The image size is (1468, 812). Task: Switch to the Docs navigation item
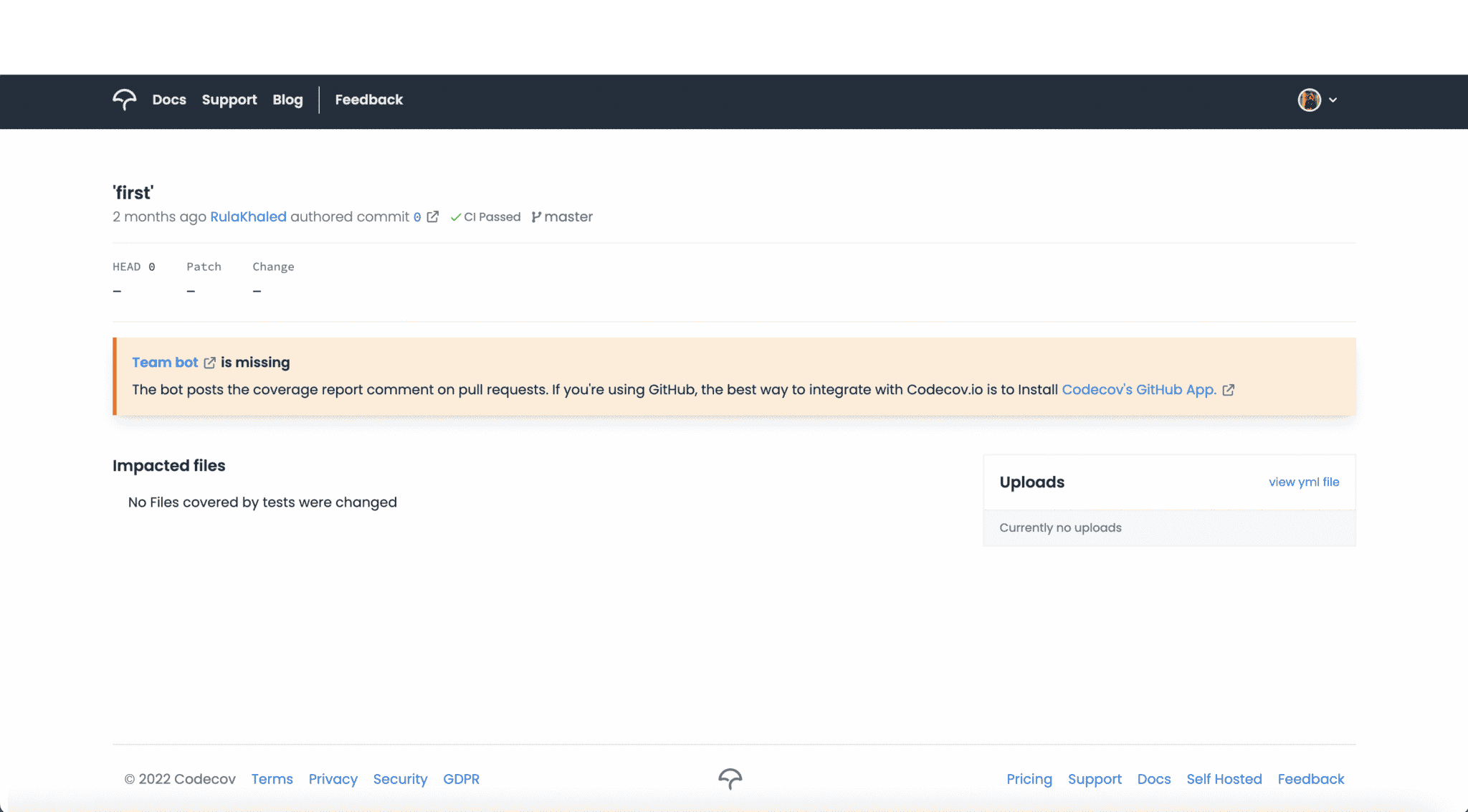pyautogui.click(x=168, y=100)
